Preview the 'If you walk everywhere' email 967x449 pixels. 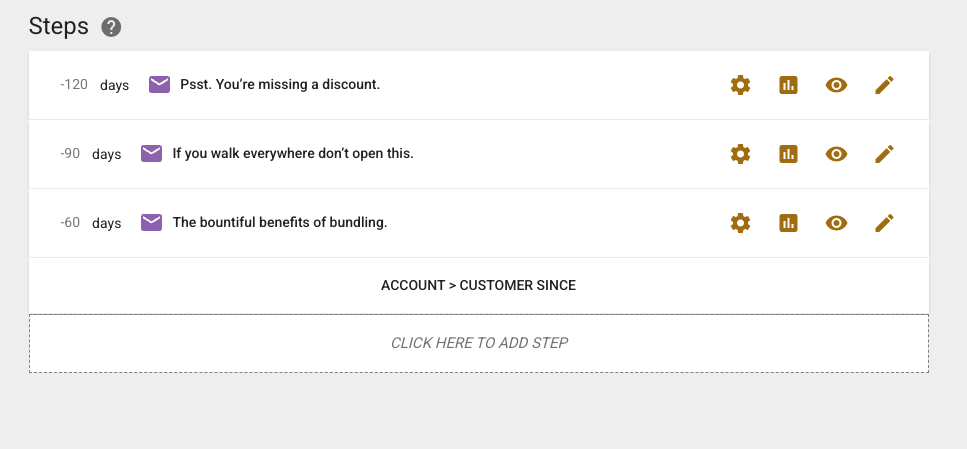[x=836, y=154]
